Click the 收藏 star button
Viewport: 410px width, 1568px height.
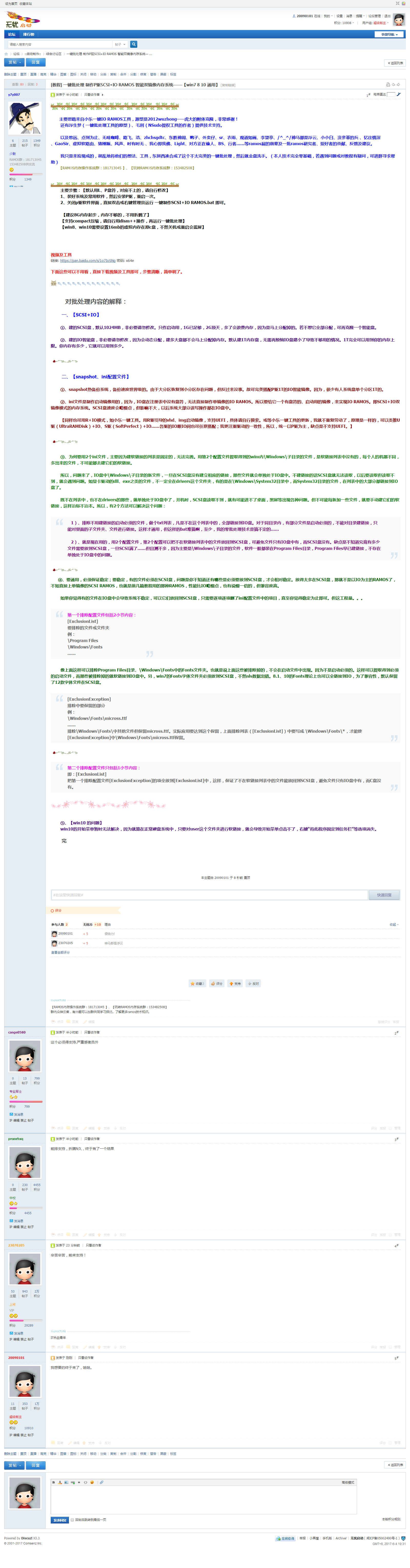[x=197, y=983]
